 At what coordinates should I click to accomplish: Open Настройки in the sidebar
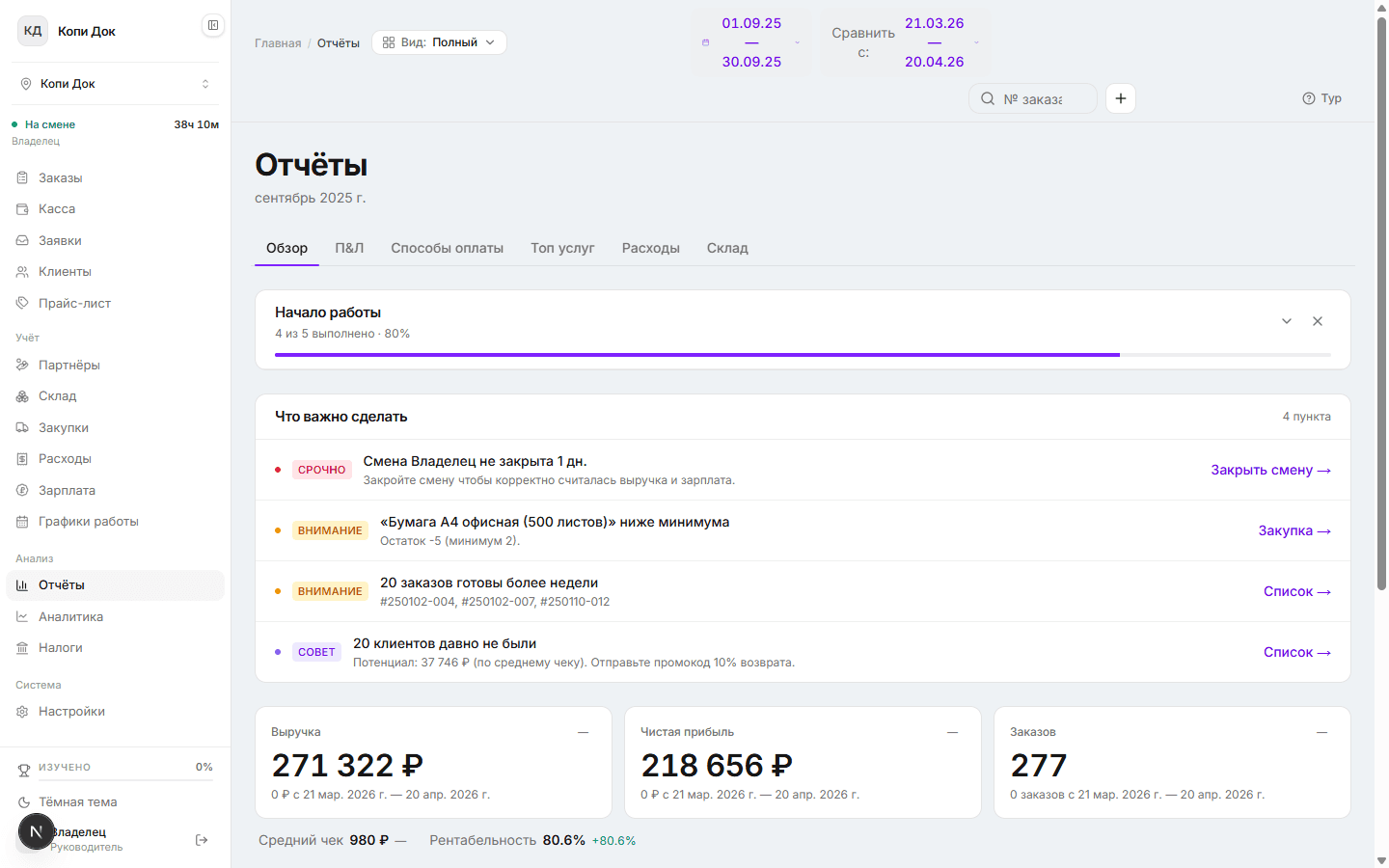(116, 712)
